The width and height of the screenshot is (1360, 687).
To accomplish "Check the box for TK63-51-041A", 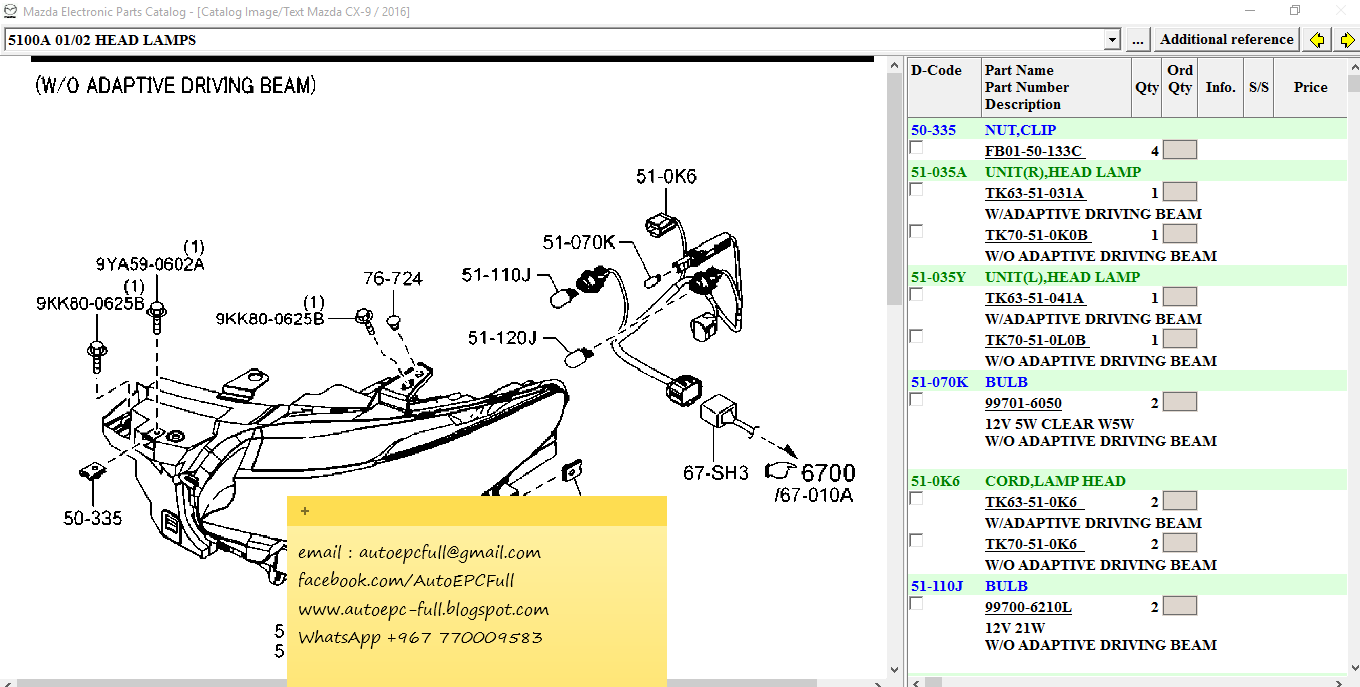I will [x=916, y=294].
